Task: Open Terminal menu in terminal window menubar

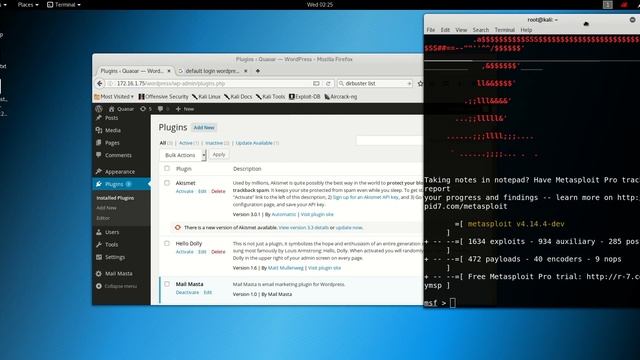Action: (504, 30)
